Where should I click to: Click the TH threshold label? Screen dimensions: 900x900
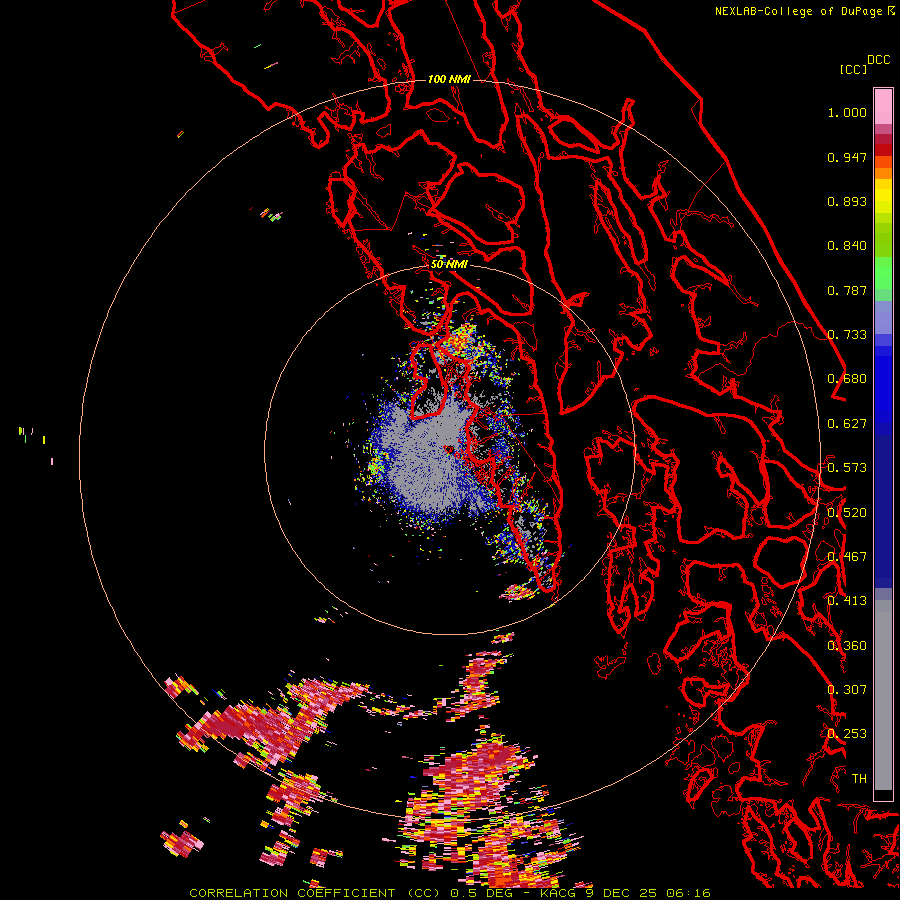(859, 779)
